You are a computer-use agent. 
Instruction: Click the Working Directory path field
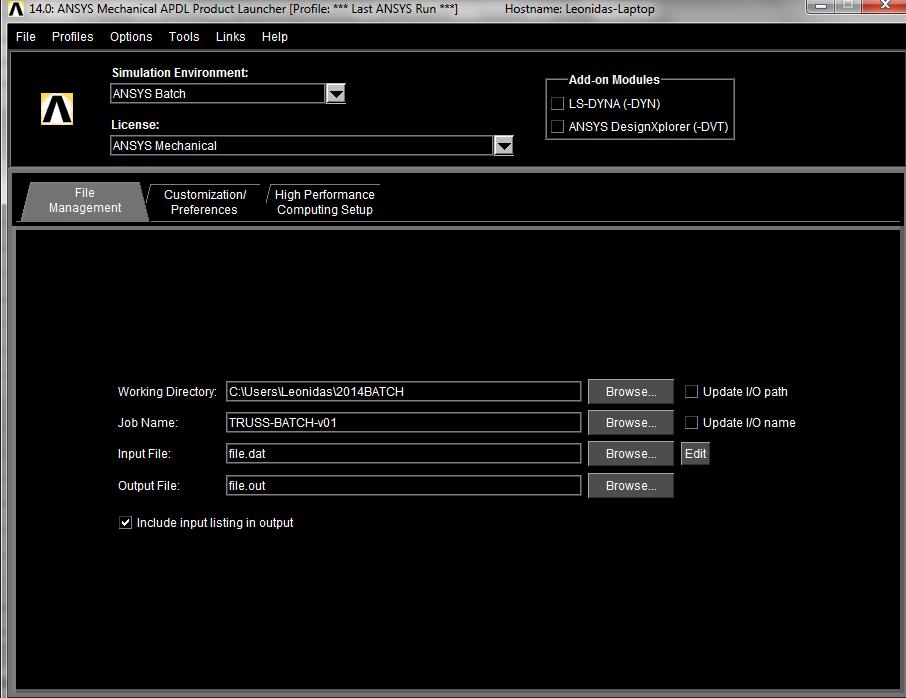click(x=403, y=391)
